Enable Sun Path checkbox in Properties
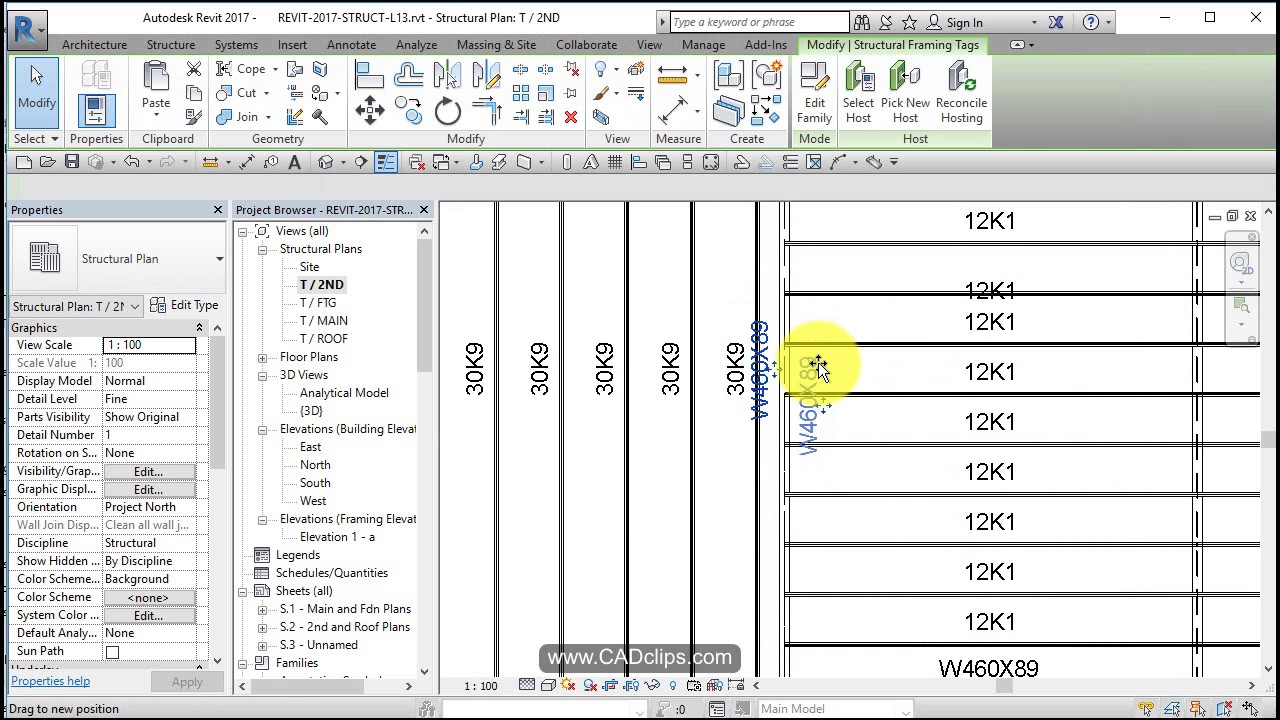 pyautogui.click(x=112, y=651)
